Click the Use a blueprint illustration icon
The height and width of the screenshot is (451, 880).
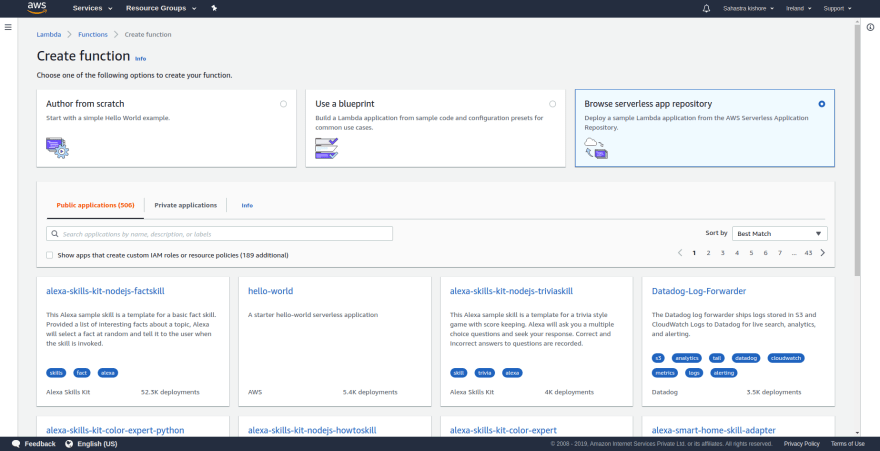[x=327, y=148]
